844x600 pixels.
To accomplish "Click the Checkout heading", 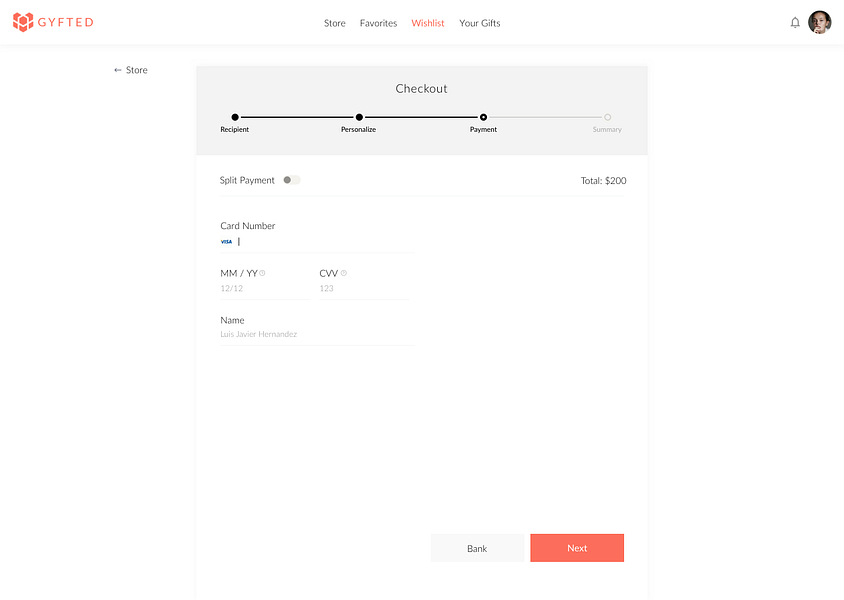I will (421, 89).
